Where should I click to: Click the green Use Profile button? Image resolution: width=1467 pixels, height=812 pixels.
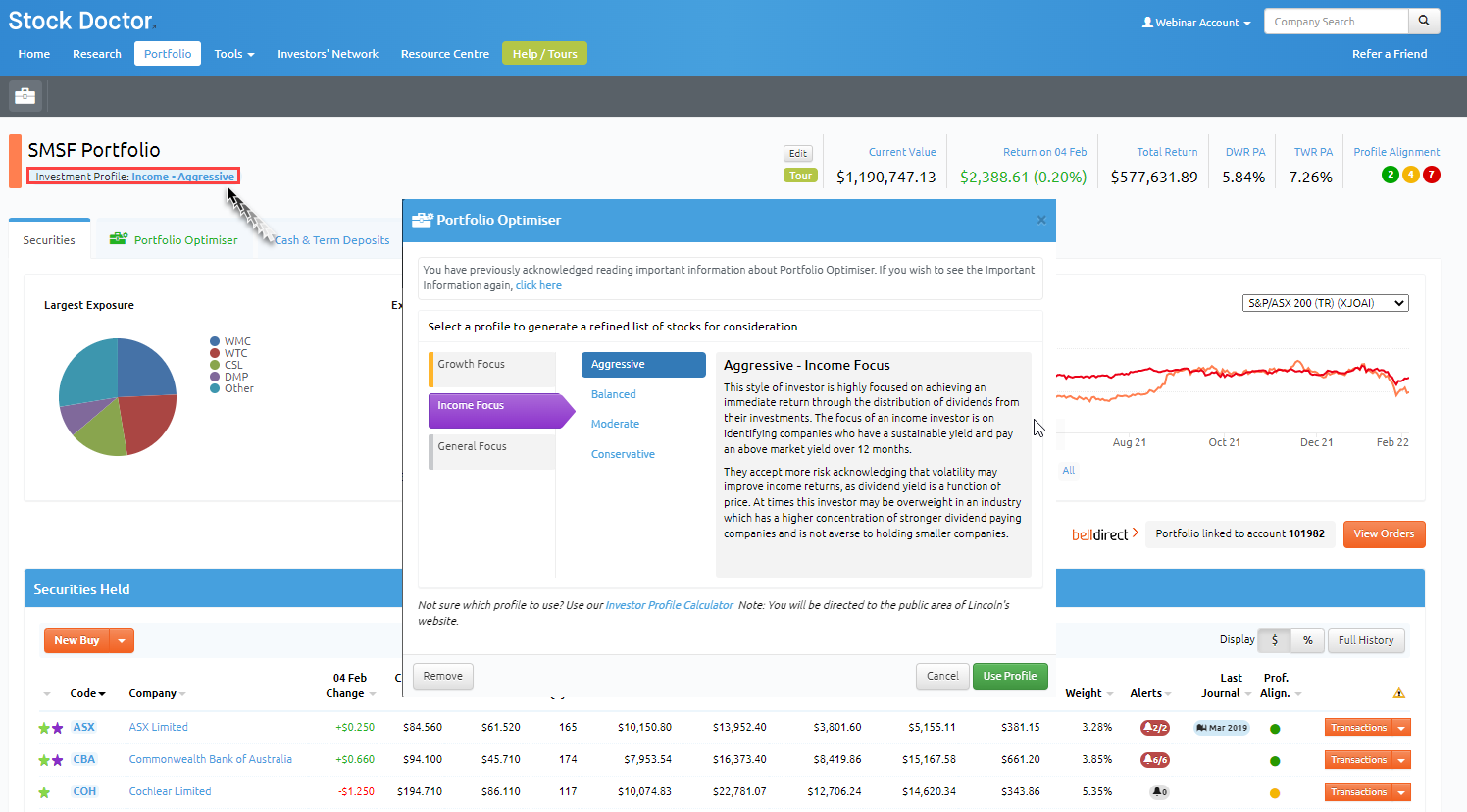click(x=1010, y=676)
